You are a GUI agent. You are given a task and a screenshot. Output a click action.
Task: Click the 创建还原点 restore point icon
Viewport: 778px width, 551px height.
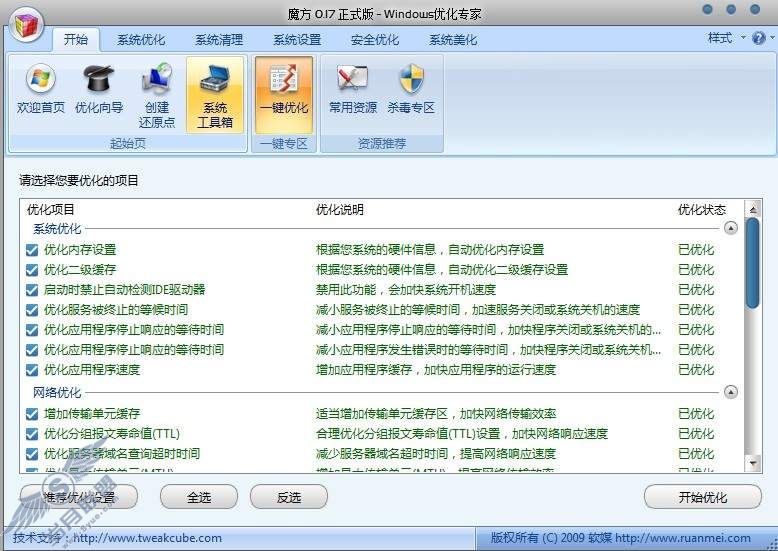coord(157,95)
